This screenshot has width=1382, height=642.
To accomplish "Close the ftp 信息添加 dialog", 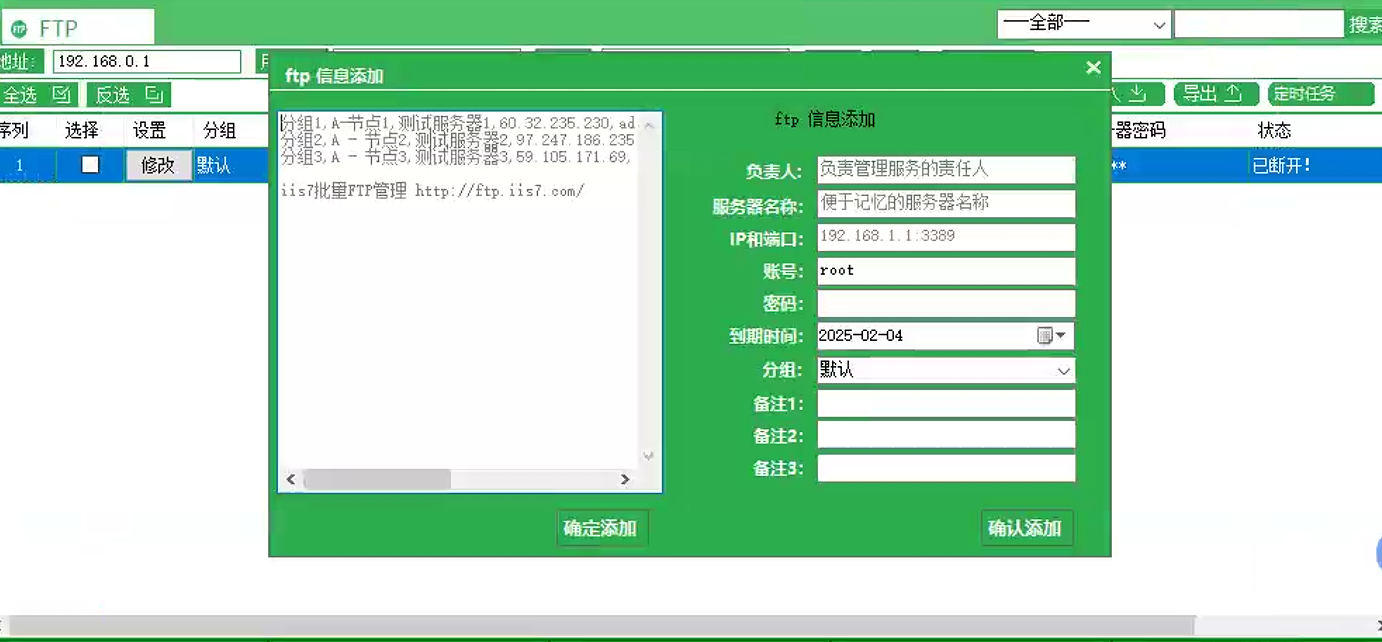I will click(x=1093, y=67).
